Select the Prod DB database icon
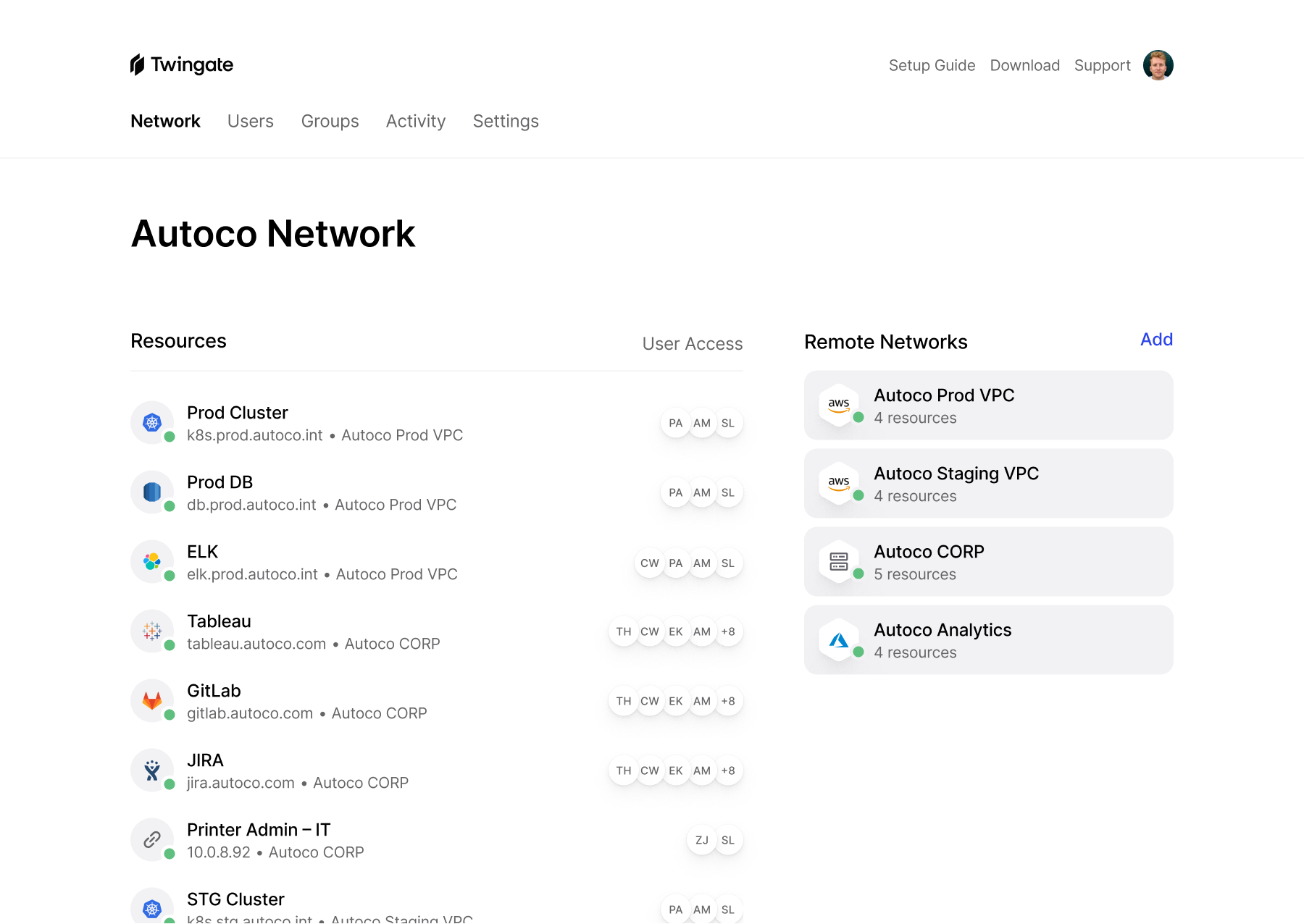The image size is (1304, 924). click(x=152, y=492)
